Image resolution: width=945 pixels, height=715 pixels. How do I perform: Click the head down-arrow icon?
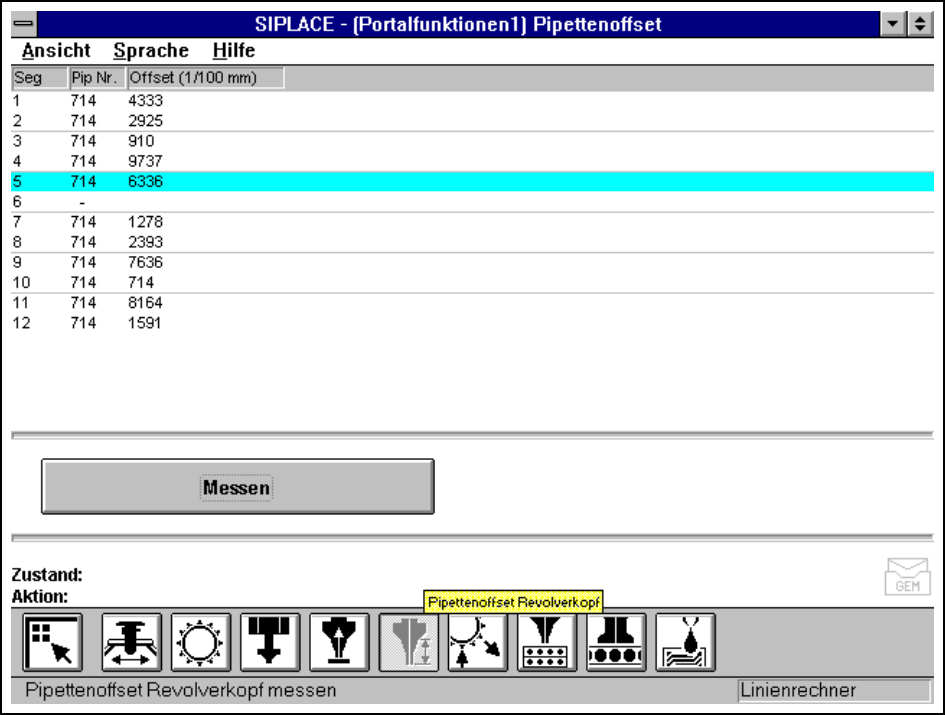(x=270, y=643)
